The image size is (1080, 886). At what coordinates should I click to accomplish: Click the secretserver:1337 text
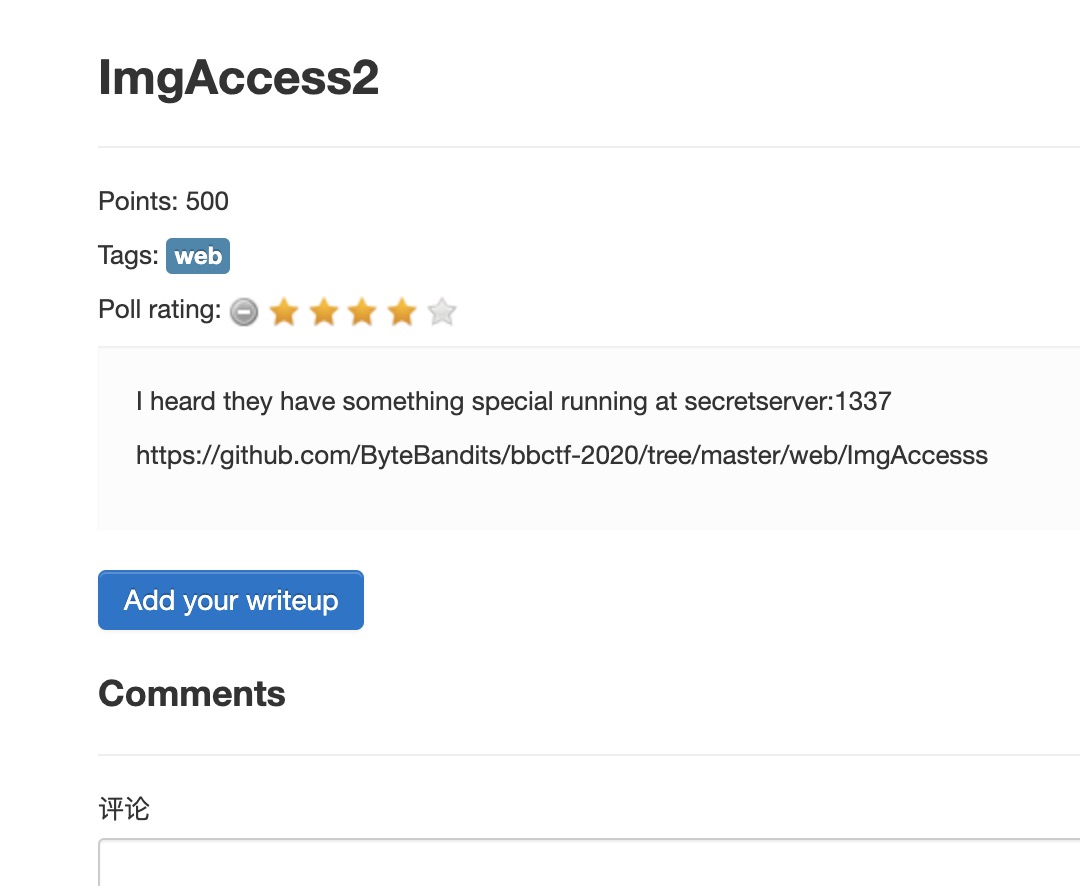(x=787, y=402)
